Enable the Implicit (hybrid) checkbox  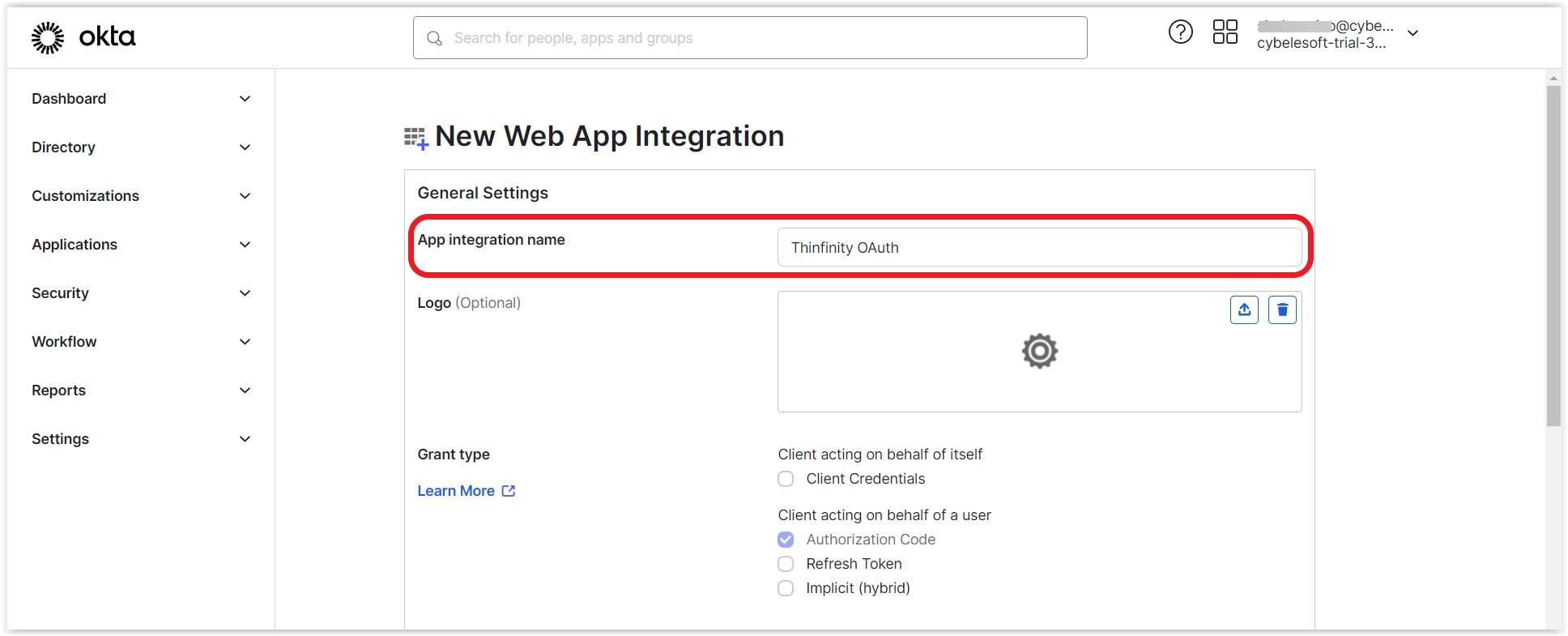click(786, 588)
